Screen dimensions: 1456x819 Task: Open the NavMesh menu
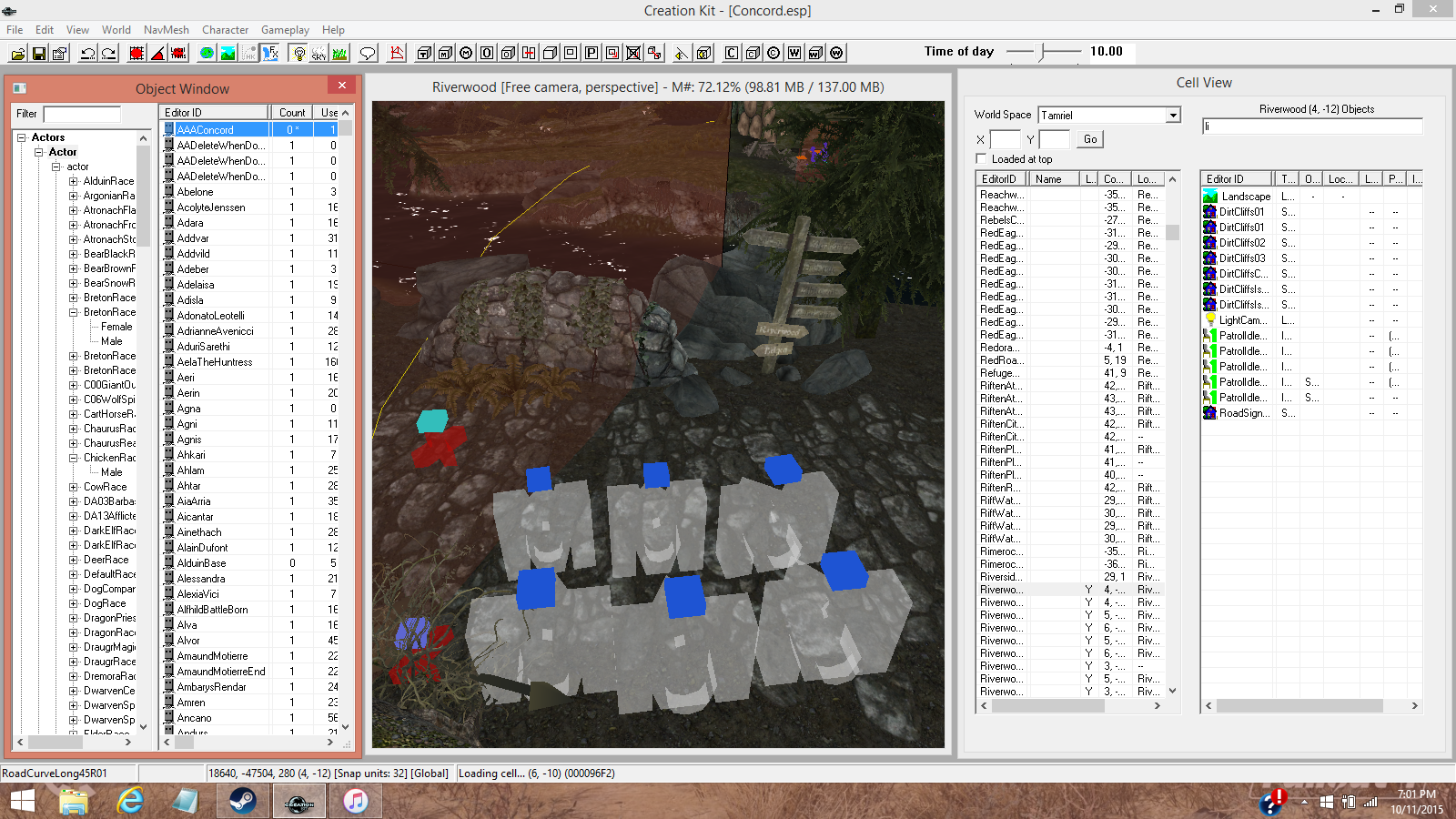coord(166,30)
